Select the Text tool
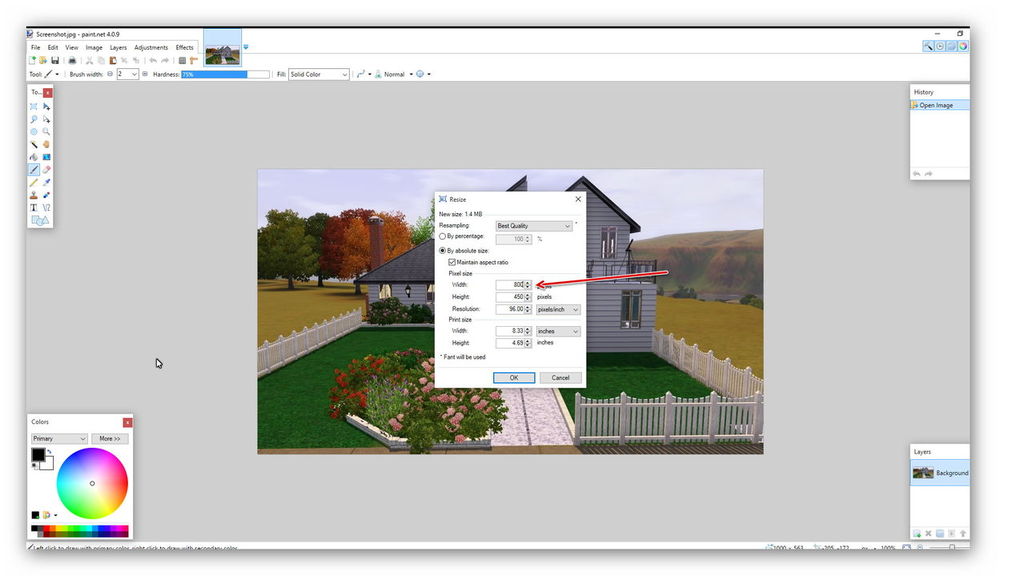 click(x=34, y=208)
